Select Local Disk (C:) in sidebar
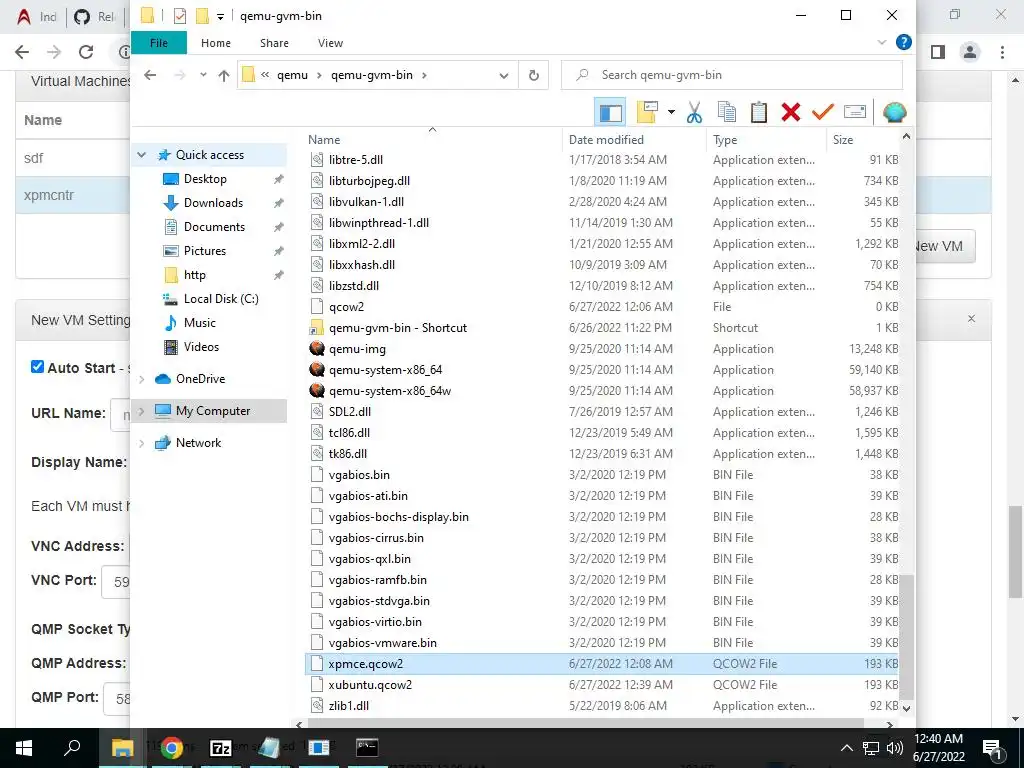The height and width of the screenshot is (768, 1024). coord(221,299)
